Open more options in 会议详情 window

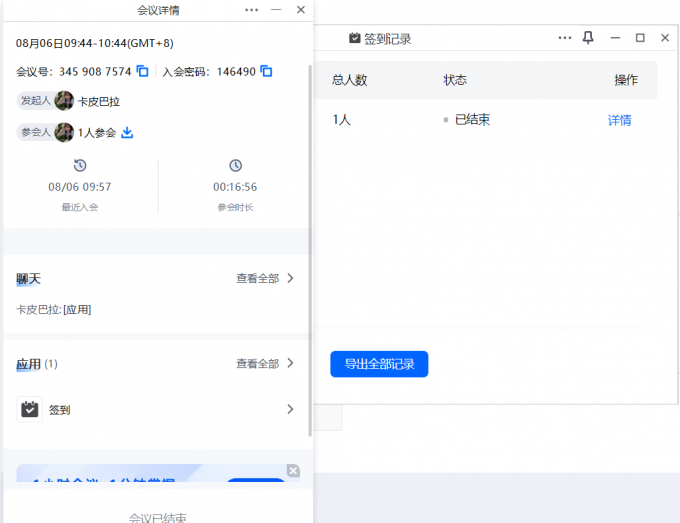(x=252, y=10)
